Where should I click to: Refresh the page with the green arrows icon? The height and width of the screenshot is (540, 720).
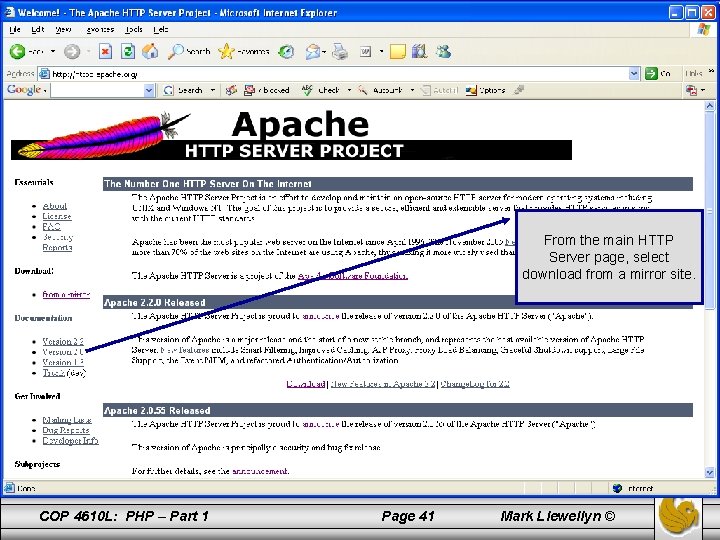[x=128, y=51]
